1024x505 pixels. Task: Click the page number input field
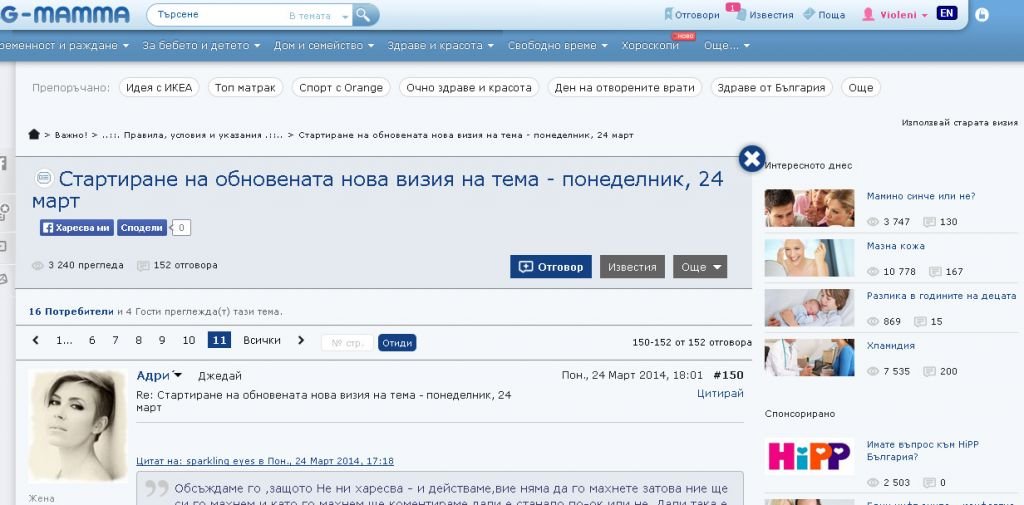(x=347, y=342)
